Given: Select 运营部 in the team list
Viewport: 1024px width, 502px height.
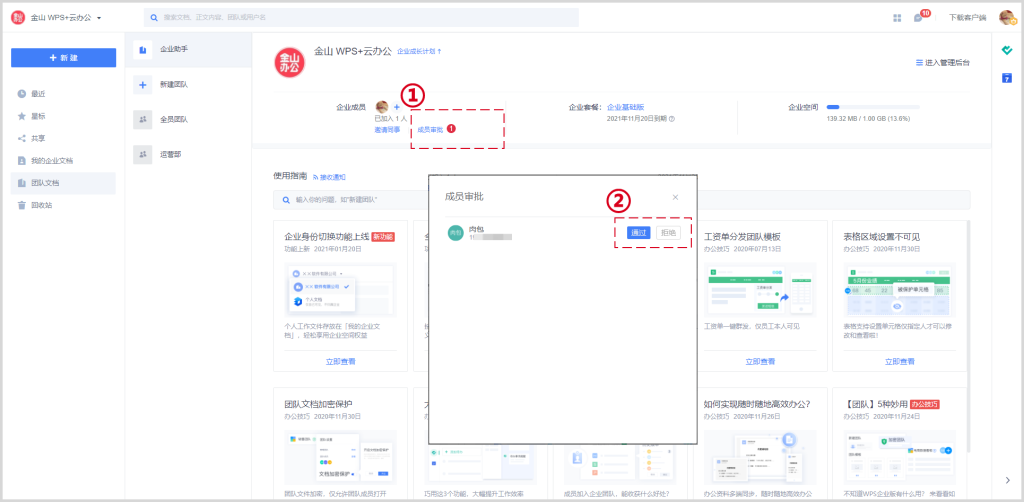Looking at the screenshot, I should point(188,155).
